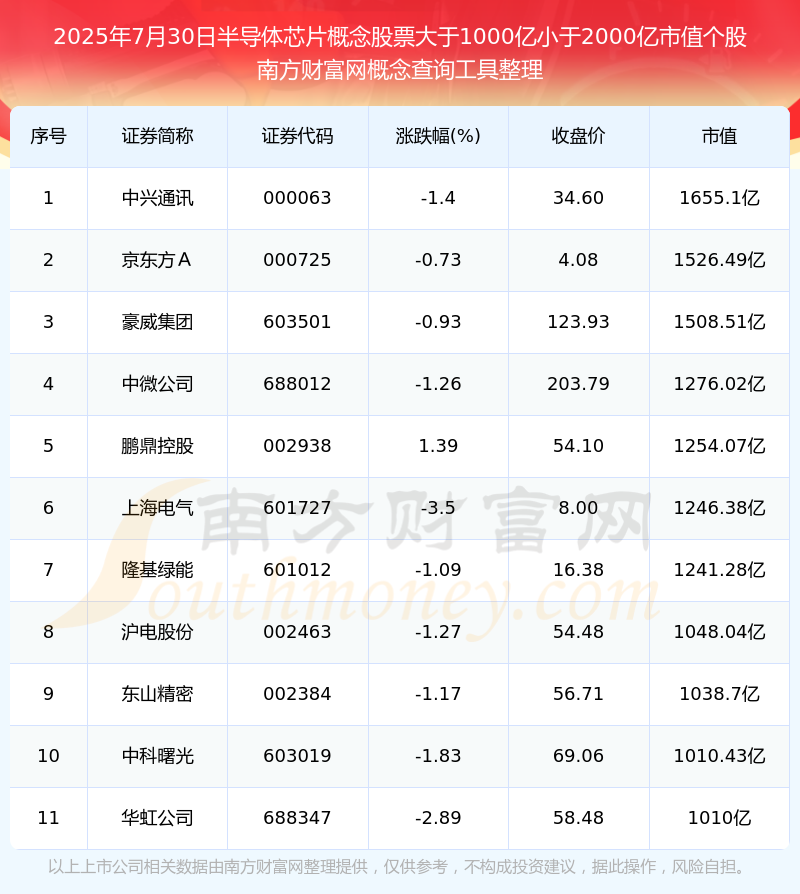Click stock code 688012
This screenshot has height=894, width=800.
click(x=297, y=384)
